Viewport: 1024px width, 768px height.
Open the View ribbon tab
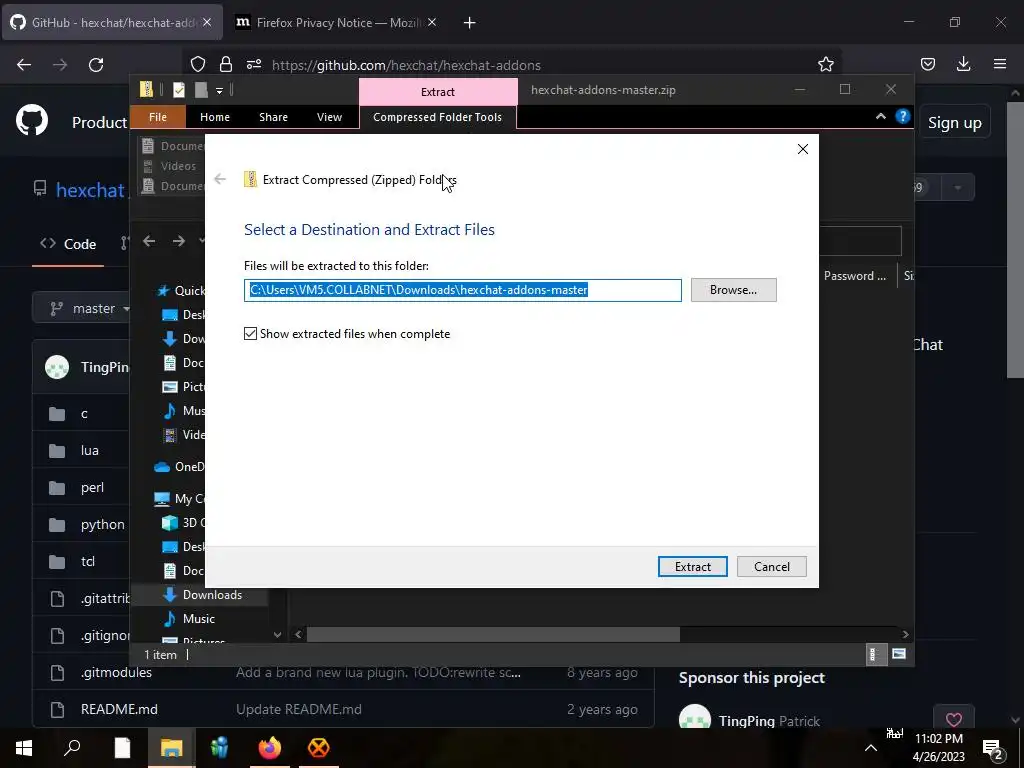329,117
